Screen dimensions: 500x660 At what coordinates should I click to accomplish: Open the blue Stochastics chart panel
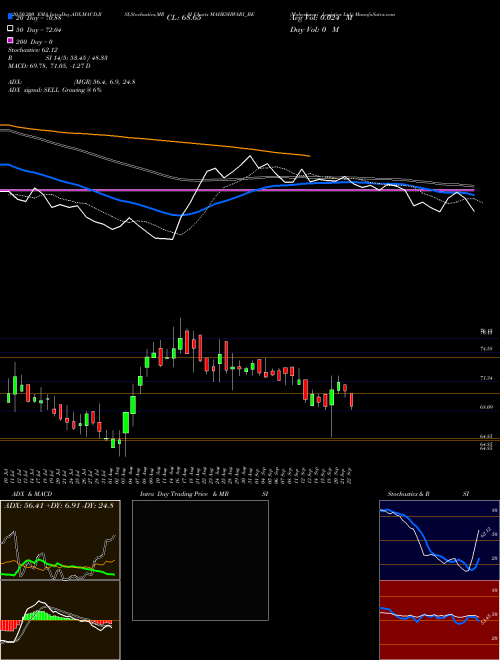439,540
